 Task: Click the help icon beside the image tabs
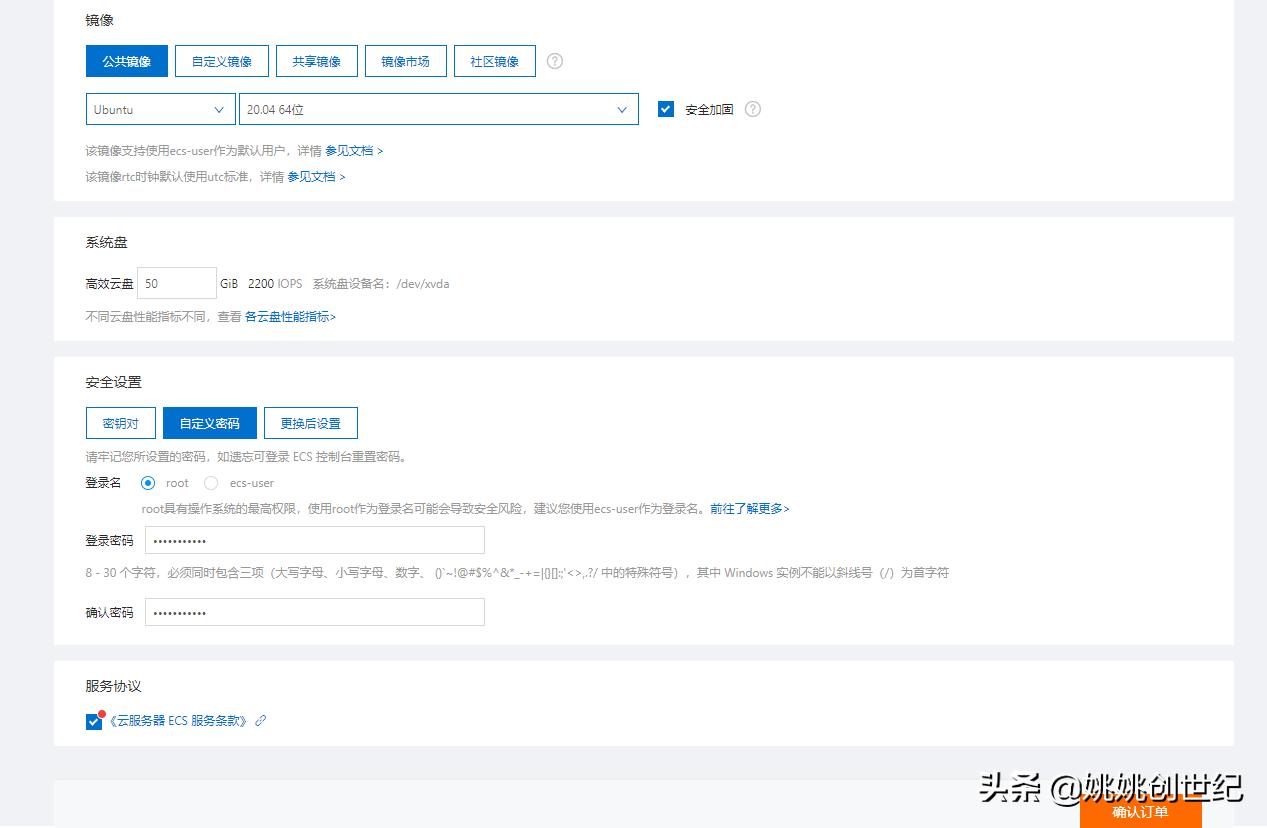[554, 61]
